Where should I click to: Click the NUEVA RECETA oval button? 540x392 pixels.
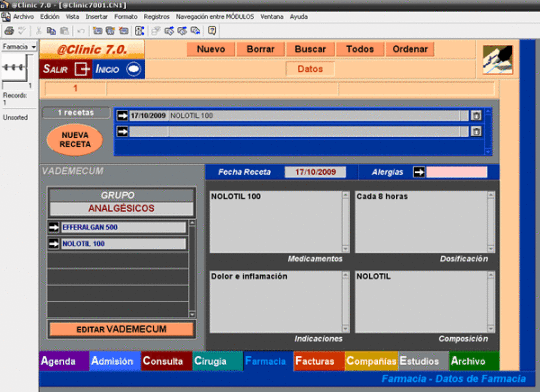pos(75,140)
